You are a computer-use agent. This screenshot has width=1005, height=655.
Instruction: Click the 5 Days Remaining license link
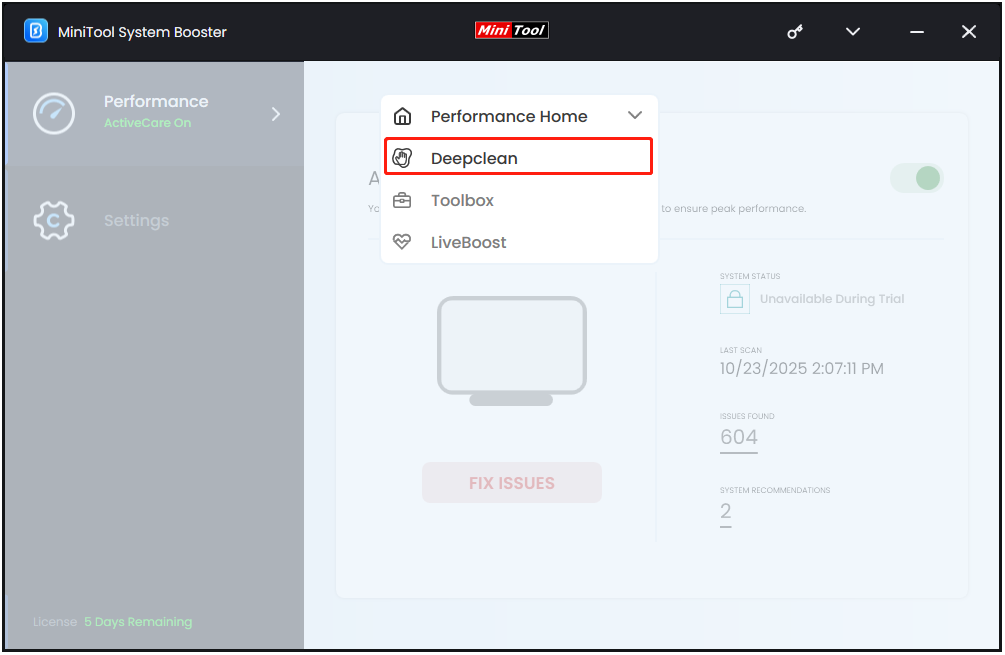click(x=138, y=621)
